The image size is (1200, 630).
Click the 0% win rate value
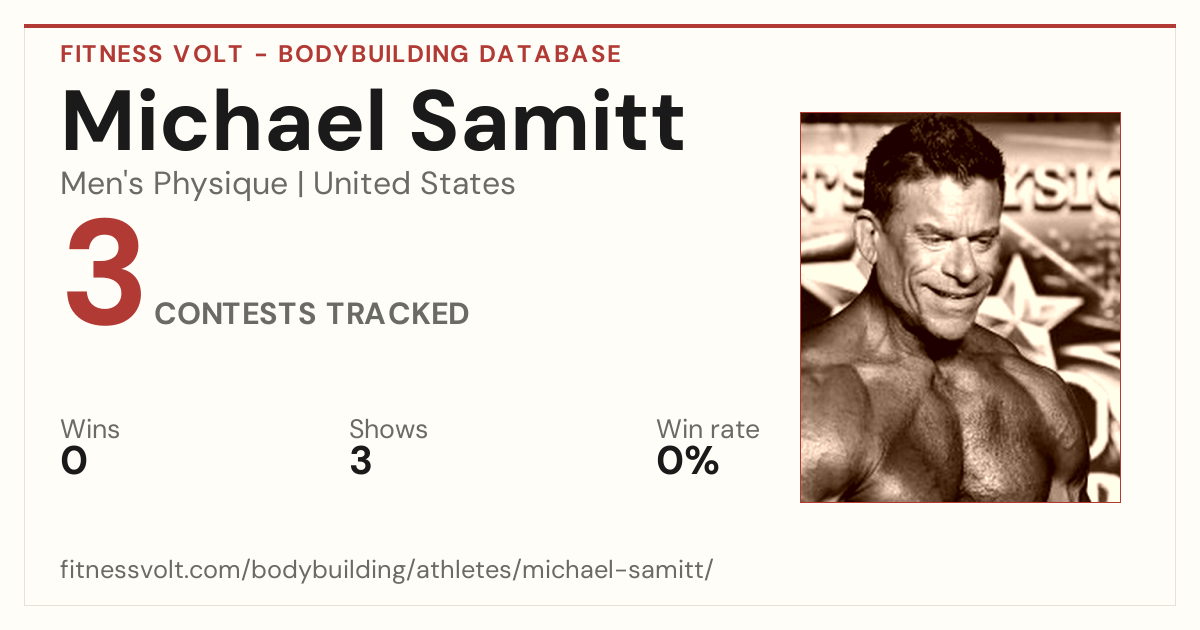coord(688,462)
